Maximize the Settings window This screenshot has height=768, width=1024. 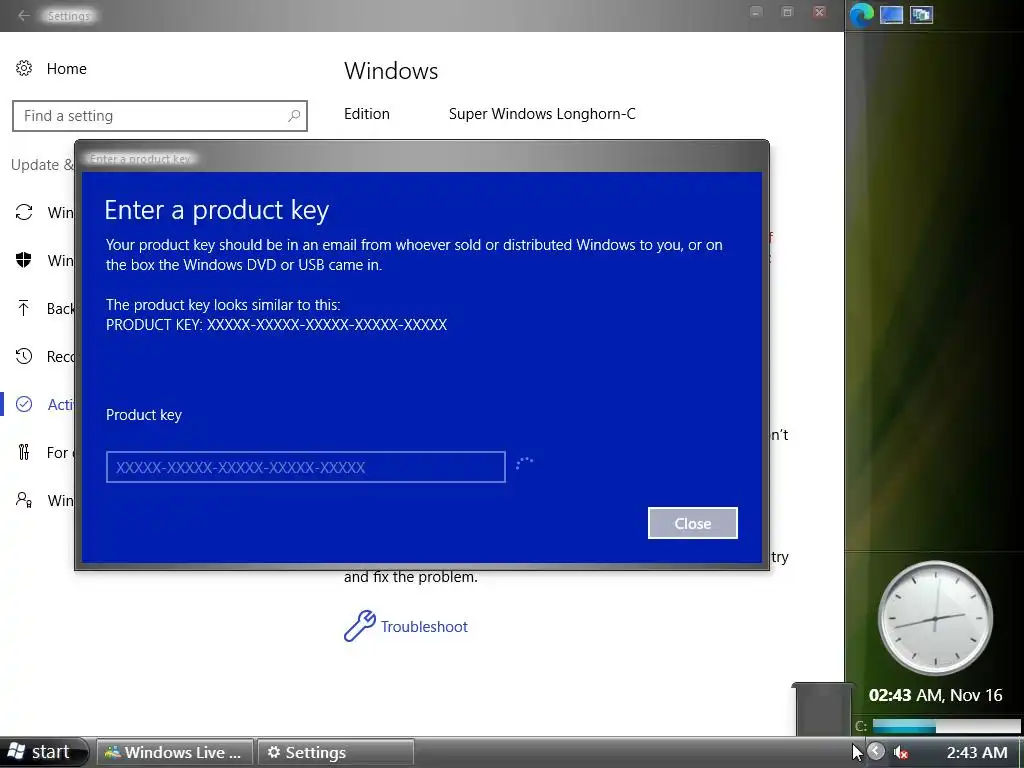[x=788, y=12]
